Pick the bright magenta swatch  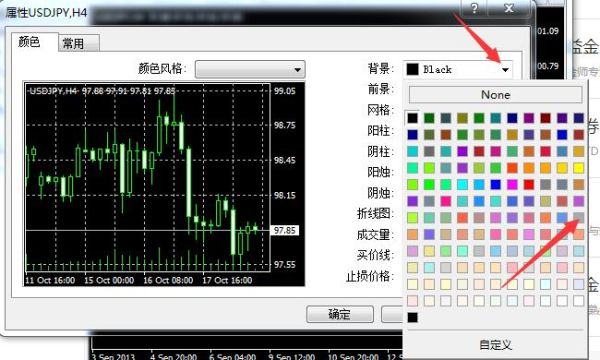512,184
